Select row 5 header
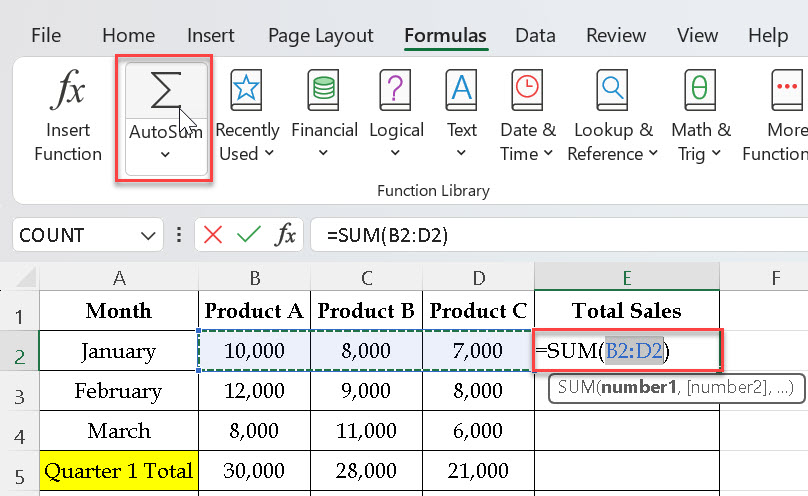808x496 pixels. pyautogui.click(x=20, y=471)
